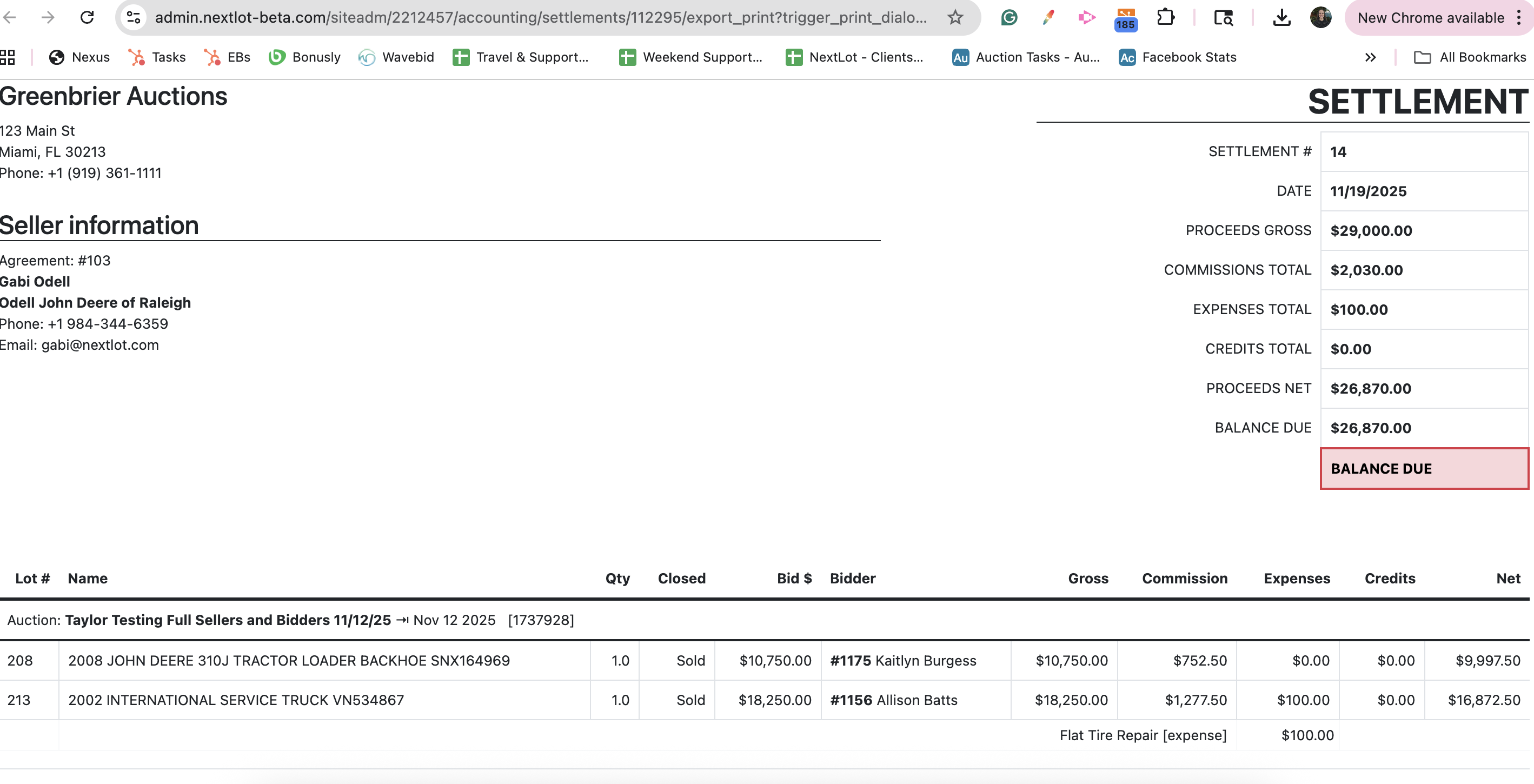1534x784 pixels.
Task: Bookmark this page with the star icon
Action: point(955,18)
